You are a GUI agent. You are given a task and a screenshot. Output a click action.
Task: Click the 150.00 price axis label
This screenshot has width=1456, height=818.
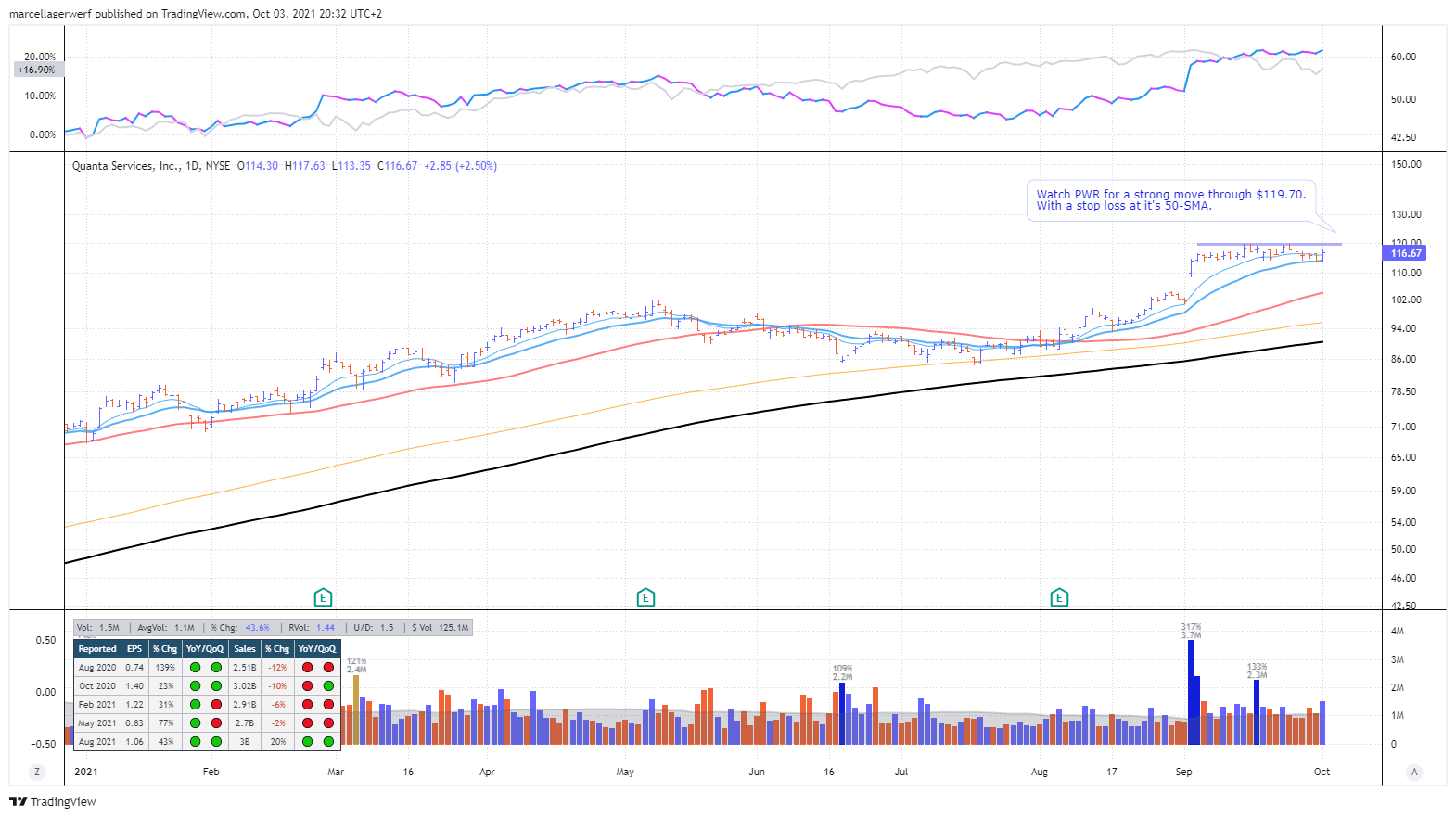point(1407,164)
